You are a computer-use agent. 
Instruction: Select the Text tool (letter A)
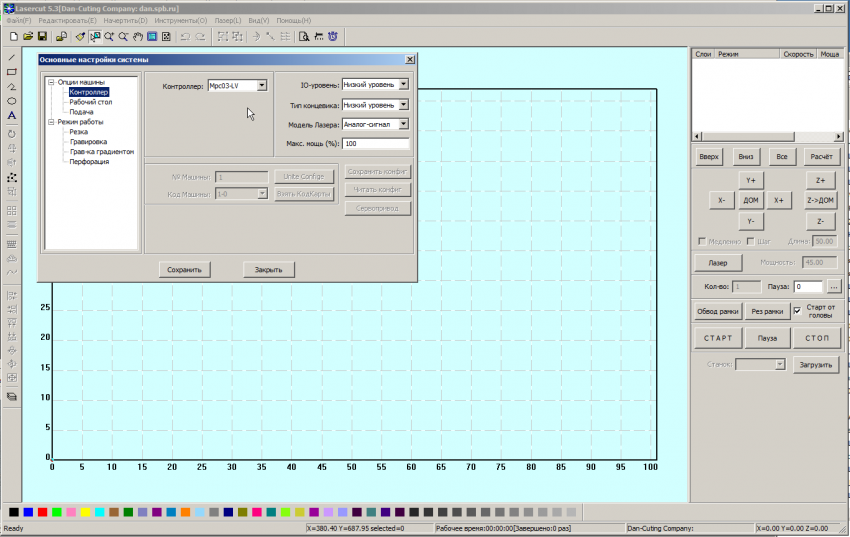click(11, 116)
